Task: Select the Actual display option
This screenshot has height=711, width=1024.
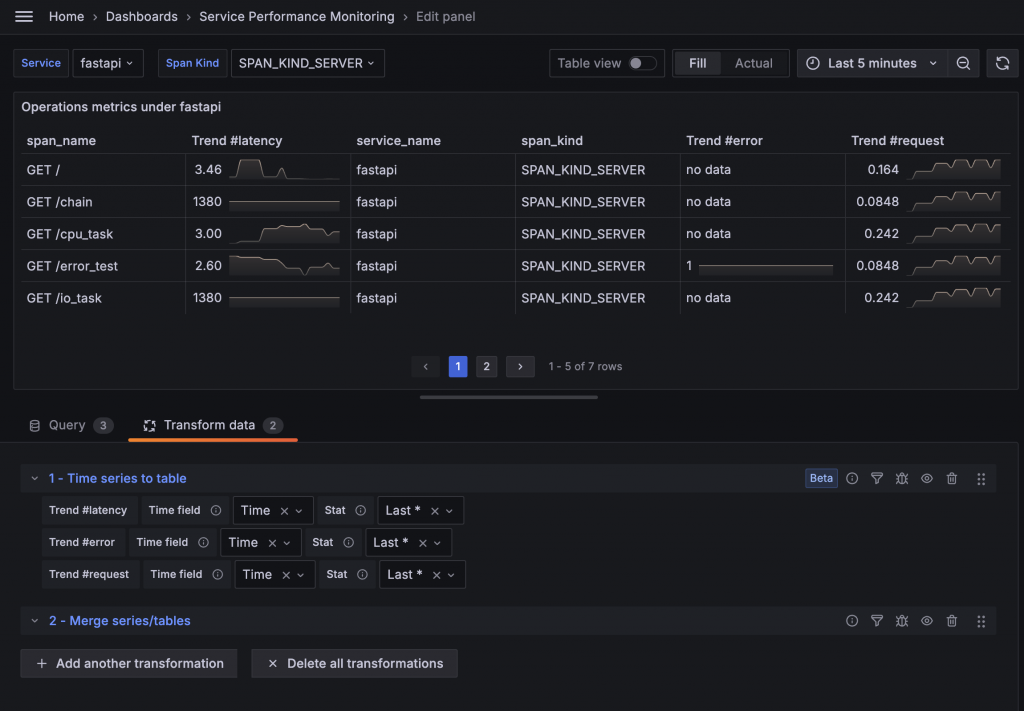Action: pyautogui.click(x=754, y=63)
